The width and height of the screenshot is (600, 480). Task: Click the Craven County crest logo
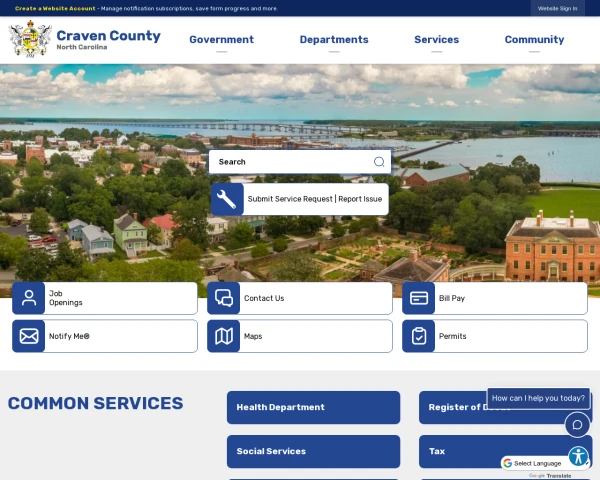[30, 39]
